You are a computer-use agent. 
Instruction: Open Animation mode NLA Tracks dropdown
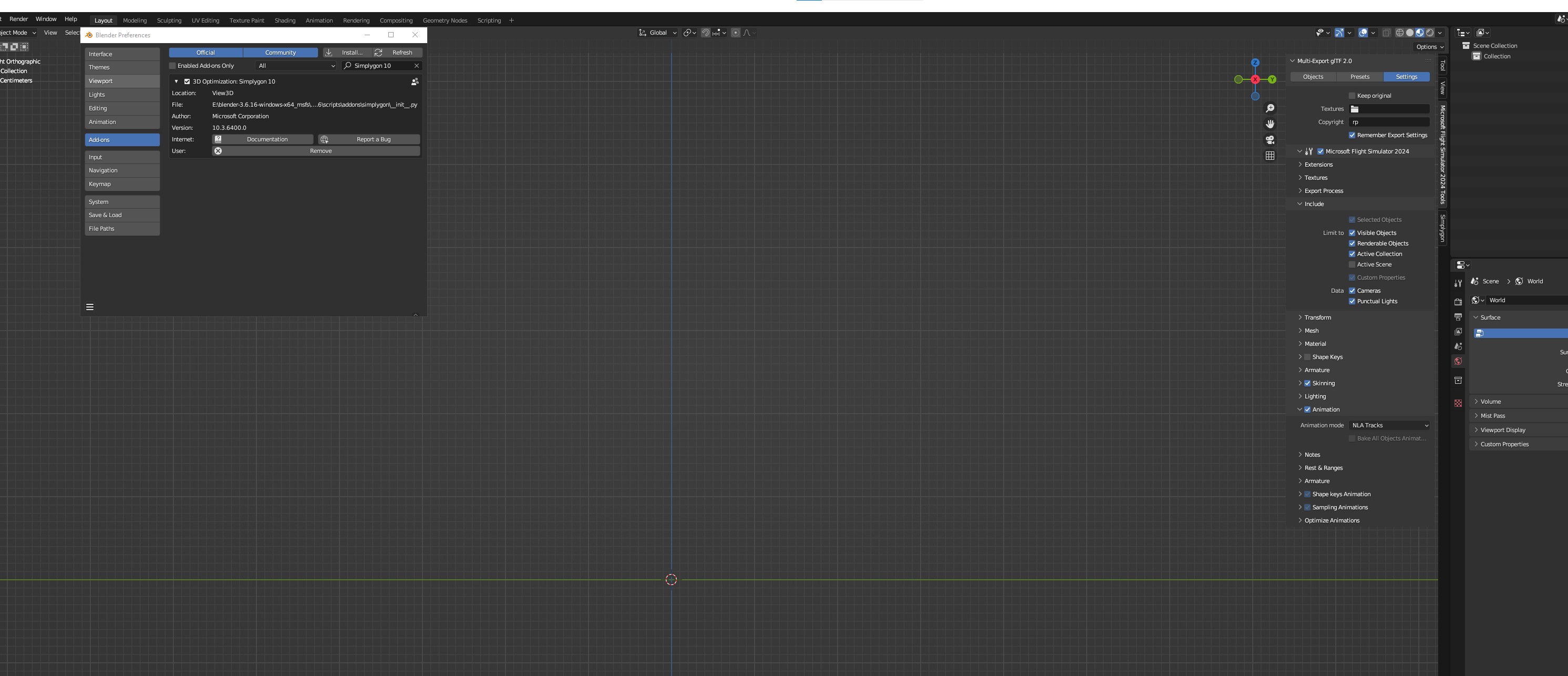pos(1390,426)
